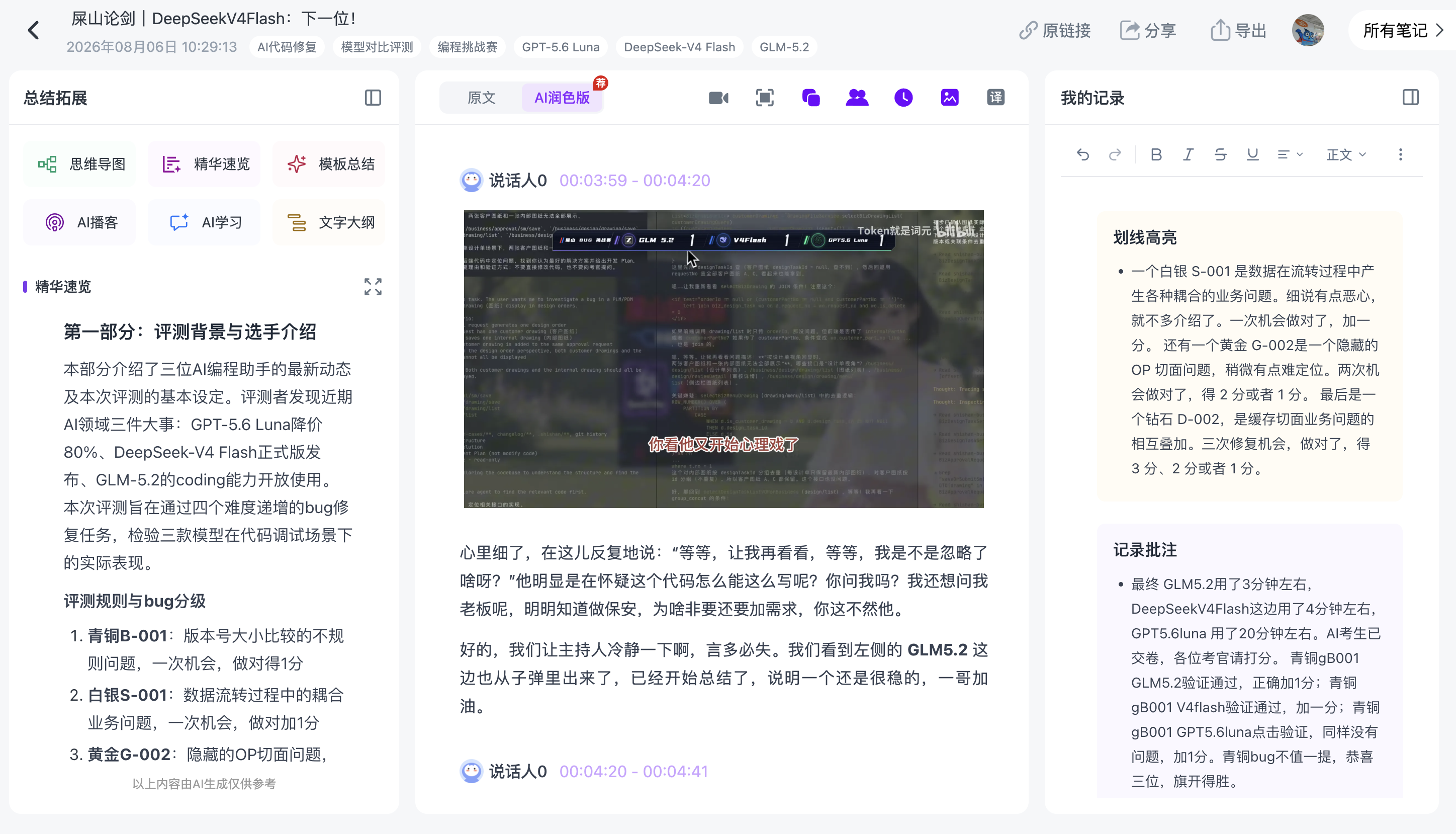Open the video frame screenshot thumbnail
Image resolution: width=1456 pixels, height=834 pixels.
click(x=723, y=359)
